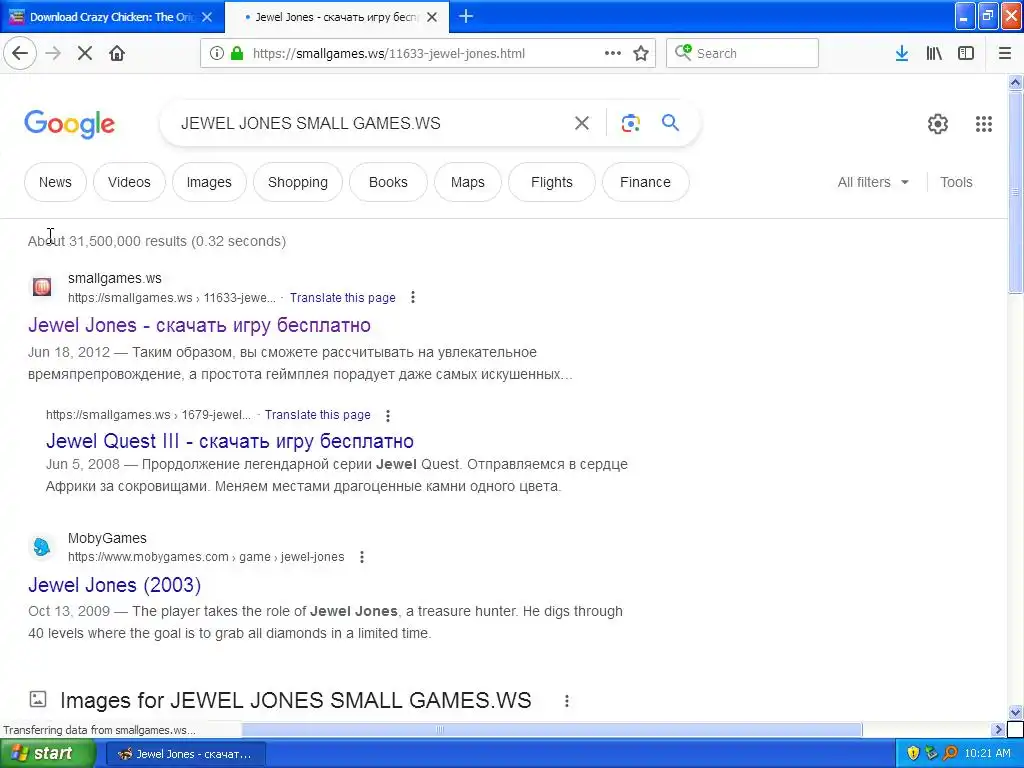Click the green padlock security icon
Screen dimensions: 1024x768
pos(237,54)
